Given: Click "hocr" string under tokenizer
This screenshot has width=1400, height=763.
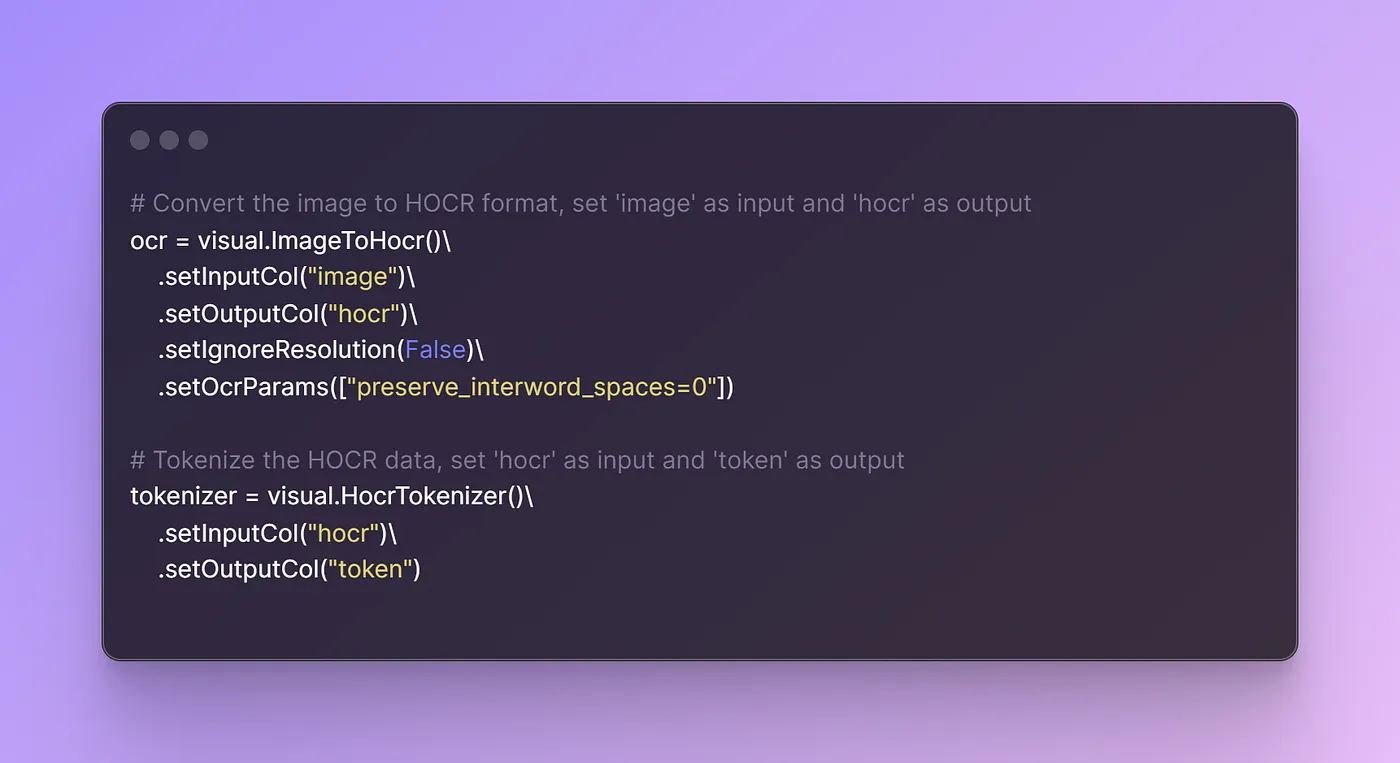Looking at the screenshot, I should point(345,533).
